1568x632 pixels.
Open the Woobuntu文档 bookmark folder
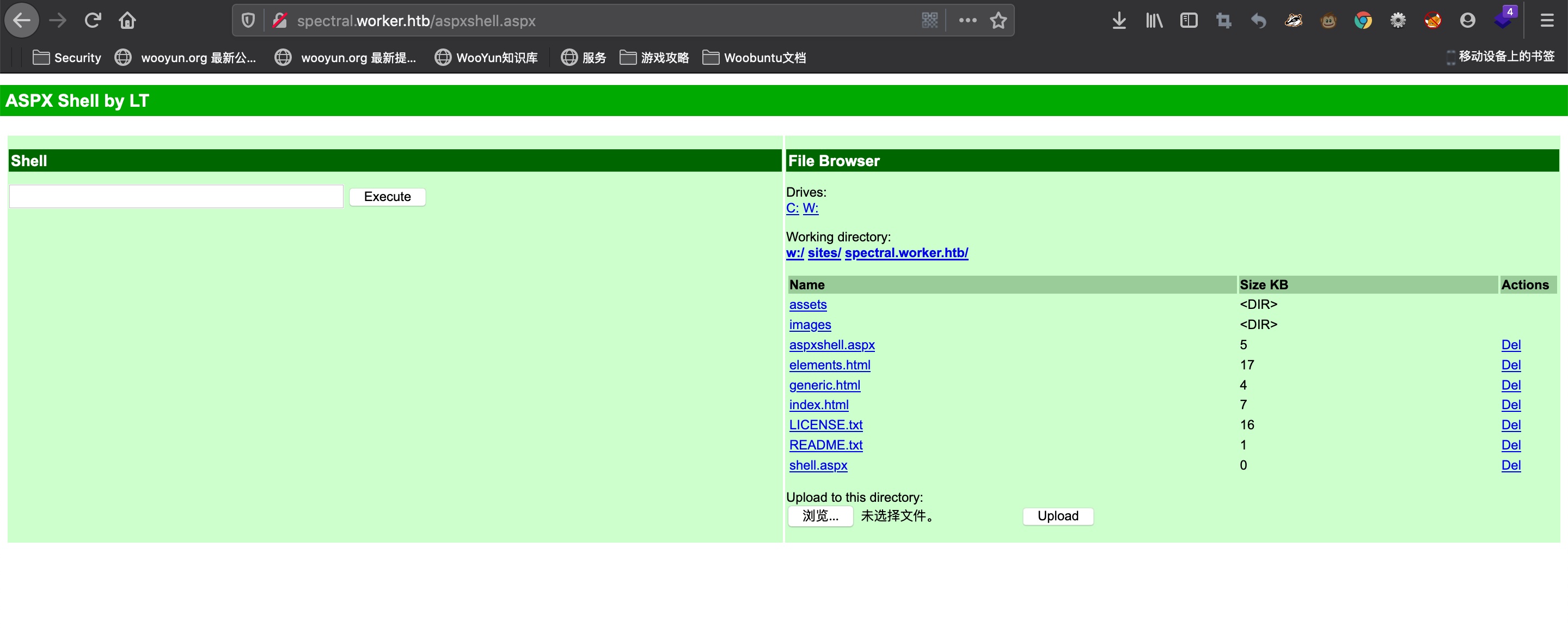coord(754,58)
